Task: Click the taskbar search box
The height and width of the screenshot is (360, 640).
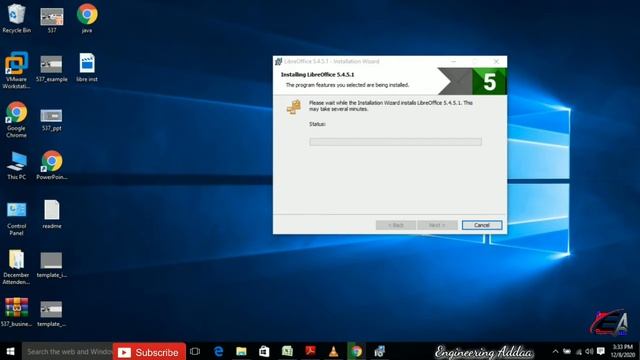Action: click(x=67, y=351)
